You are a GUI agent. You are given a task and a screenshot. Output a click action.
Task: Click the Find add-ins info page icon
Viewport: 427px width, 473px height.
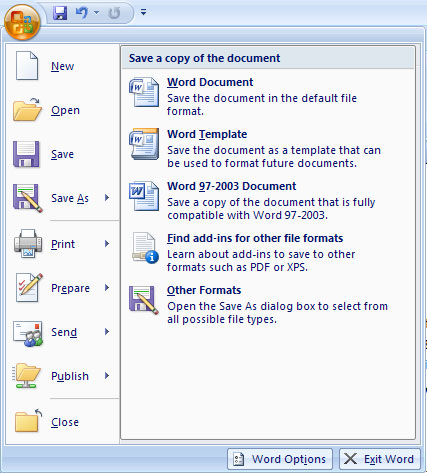145,248
